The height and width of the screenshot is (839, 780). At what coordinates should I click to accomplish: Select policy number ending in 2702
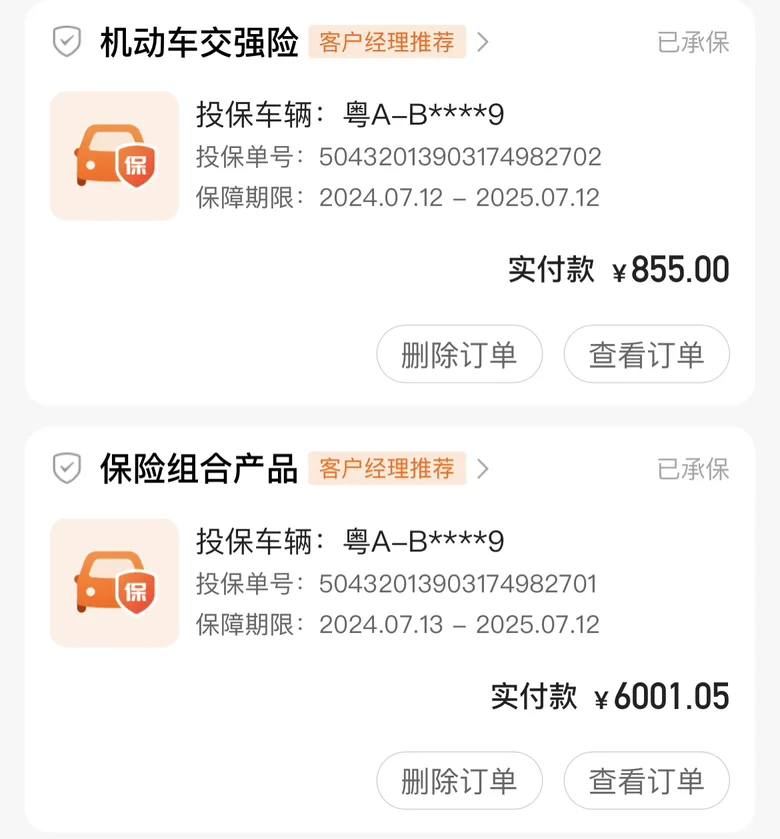(460, 157)
